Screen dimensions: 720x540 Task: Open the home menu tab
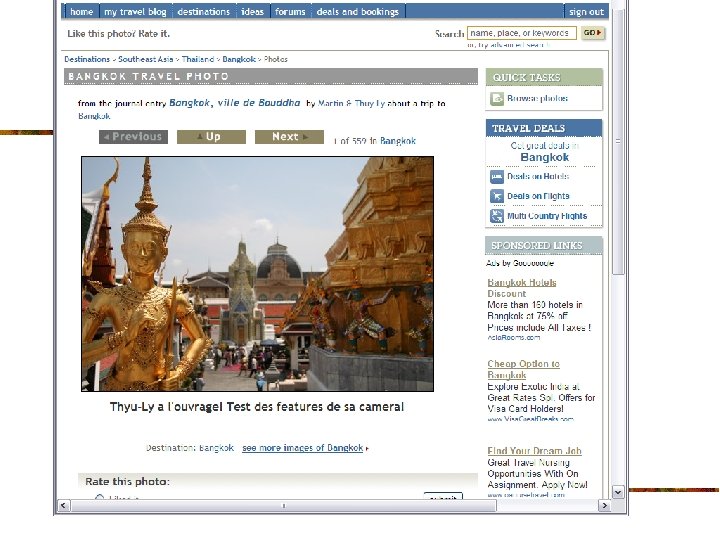coord(81,11)
